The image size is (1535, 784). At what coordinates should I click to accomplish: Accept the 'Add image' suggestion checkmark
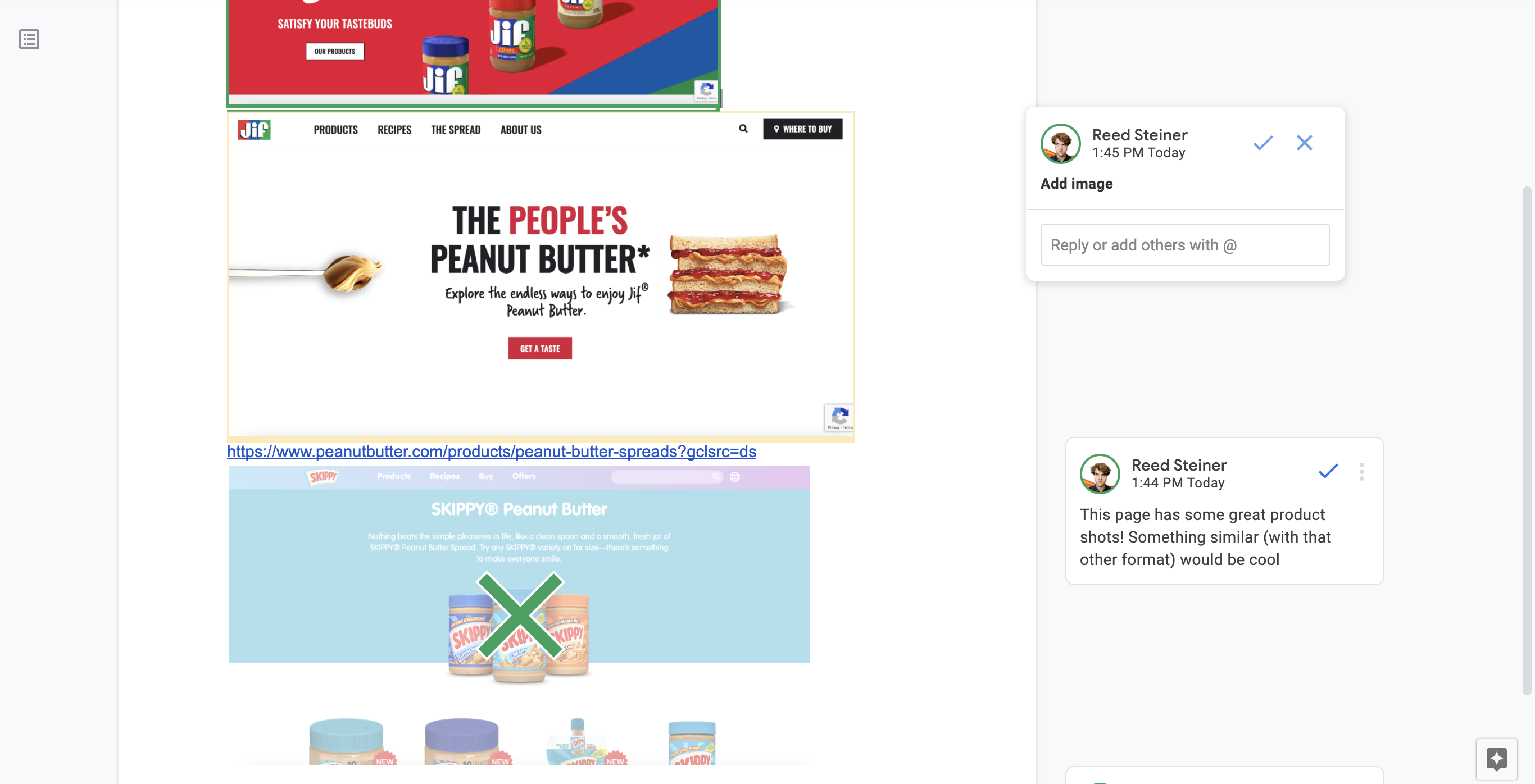[x=1262, y=143]
